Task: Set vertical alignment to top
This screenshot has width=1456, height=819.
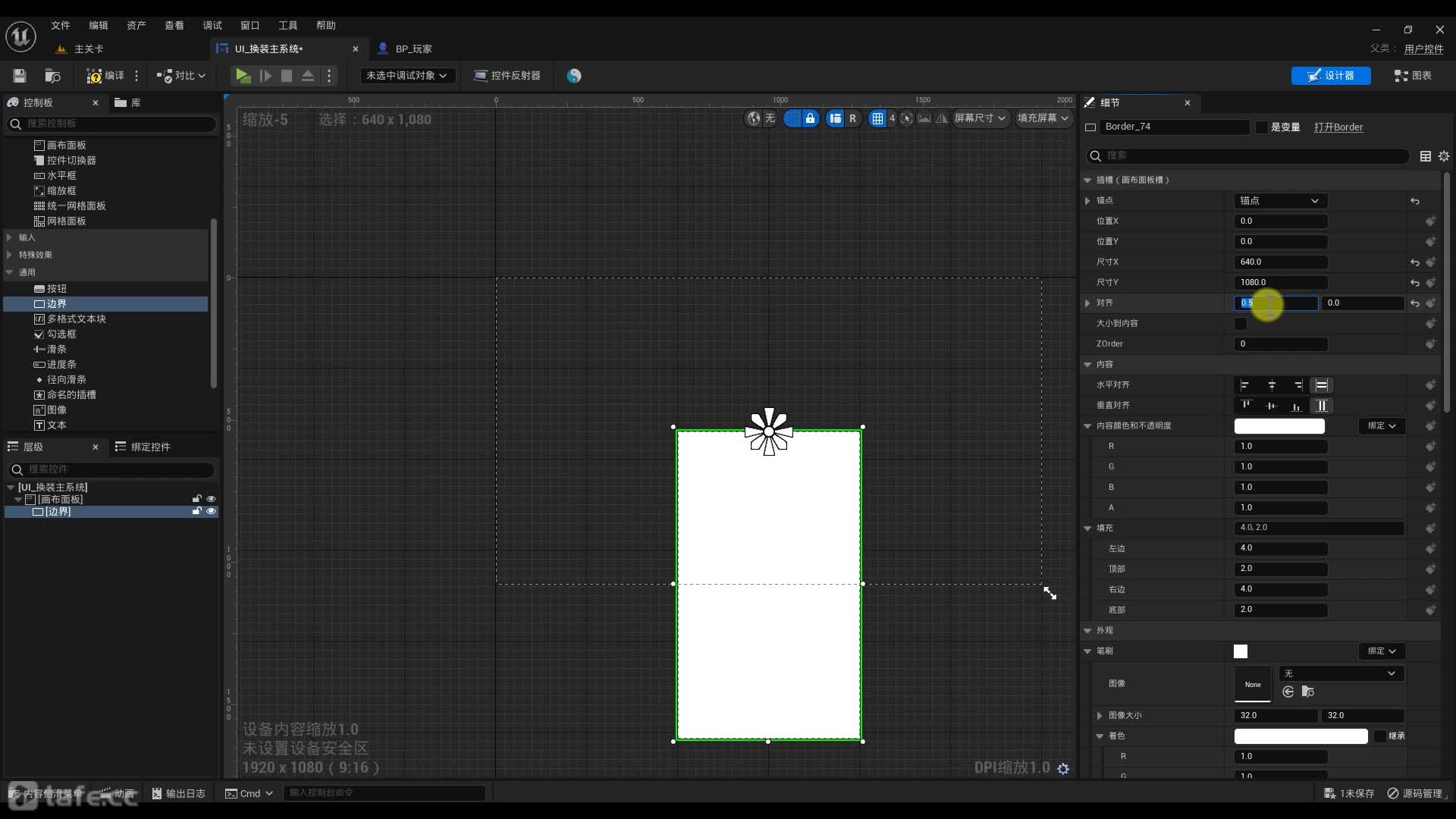Action: pos(1246,406)
